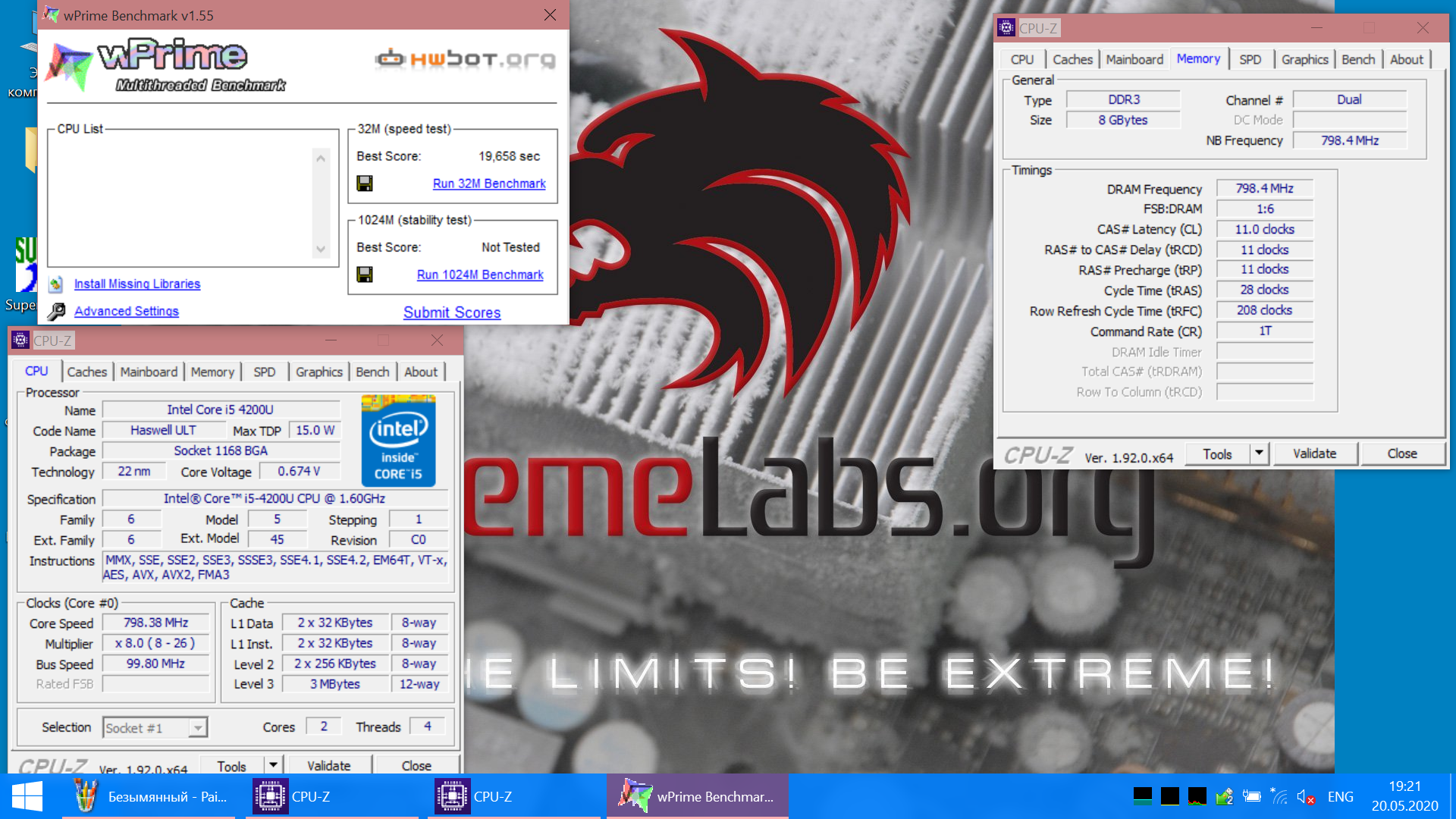This screenshot has height=819, width=1456.
Task: Click the yellow-line monitor tray icon
Action: [1170, 796]
